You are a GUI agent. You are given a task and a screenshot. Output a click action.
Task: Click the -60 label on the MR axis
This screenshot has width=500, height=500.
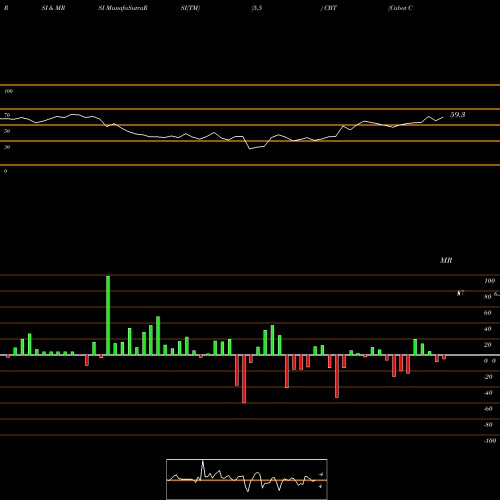coord(488,409)
